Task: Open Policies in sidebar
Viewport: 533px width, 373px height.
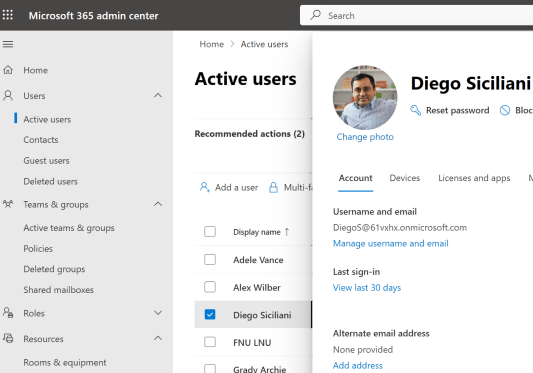Action: tap(38, 249)
